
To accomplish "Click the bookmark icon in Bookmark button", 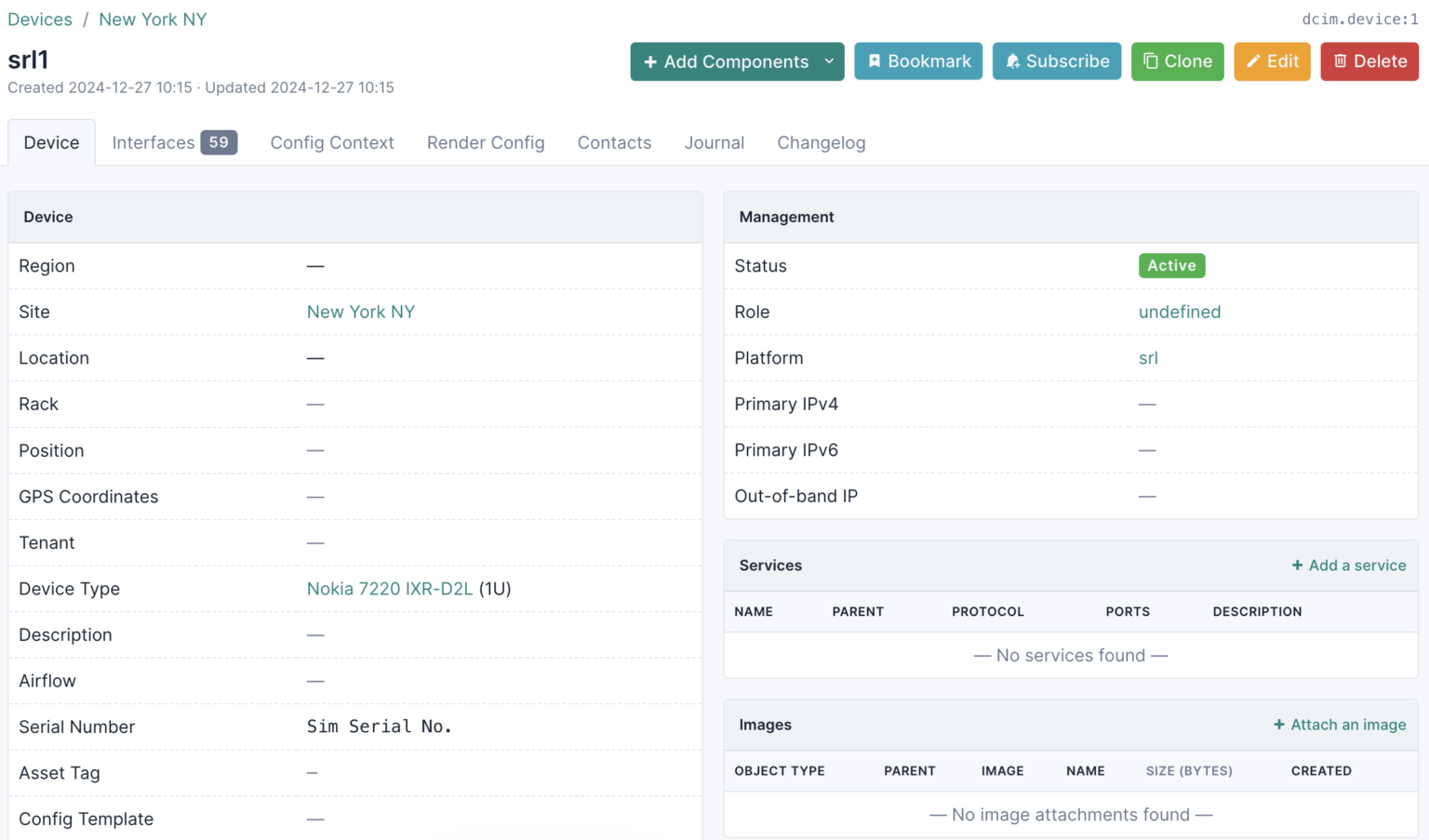I will point(875,61).
